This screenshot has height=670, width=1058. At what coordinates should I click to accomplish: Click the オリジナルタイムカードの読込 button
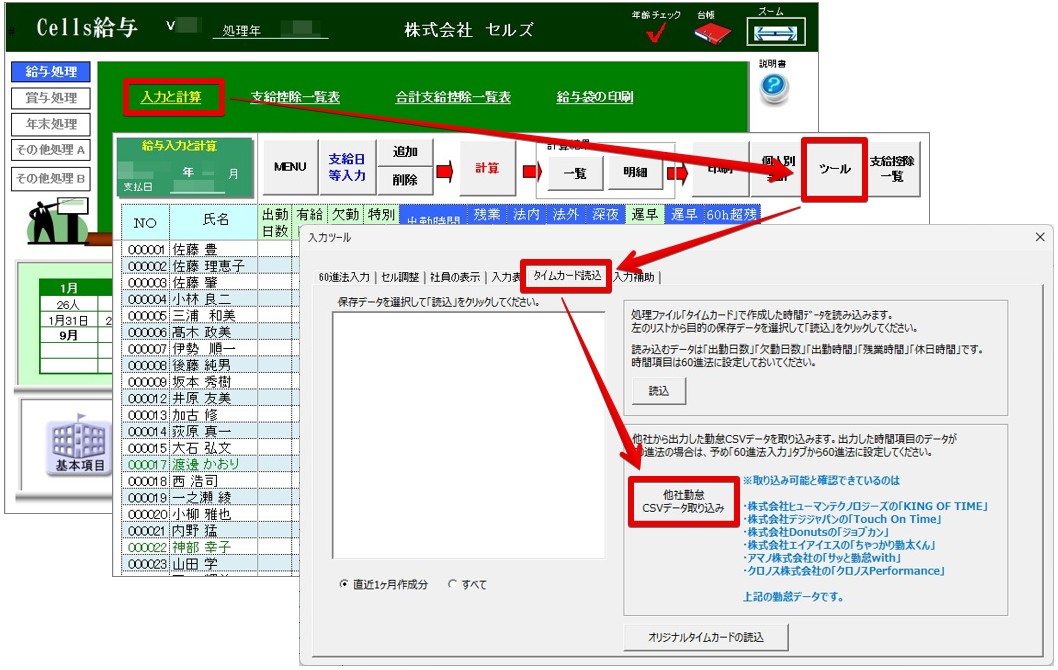[x=705, y=637]
